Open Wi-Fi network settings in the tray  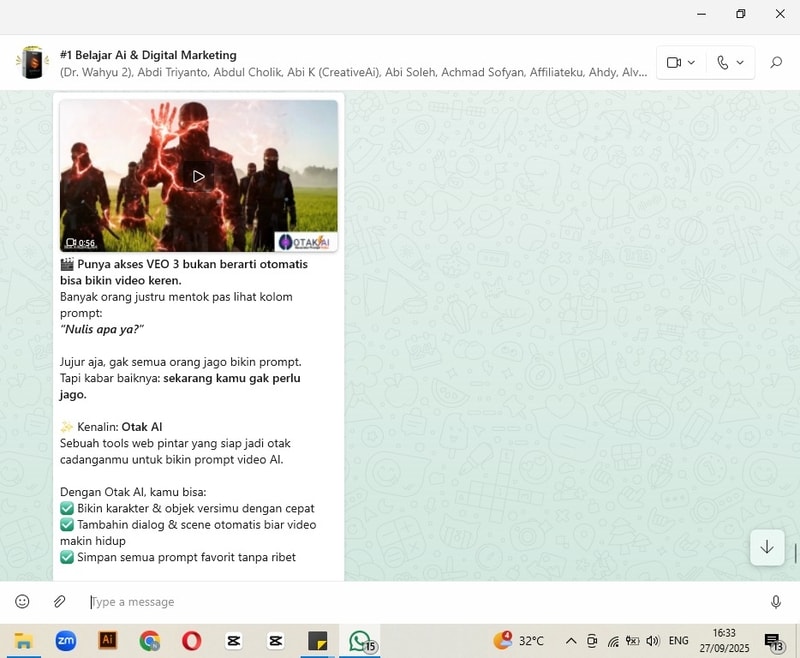(x=613, y=641)
